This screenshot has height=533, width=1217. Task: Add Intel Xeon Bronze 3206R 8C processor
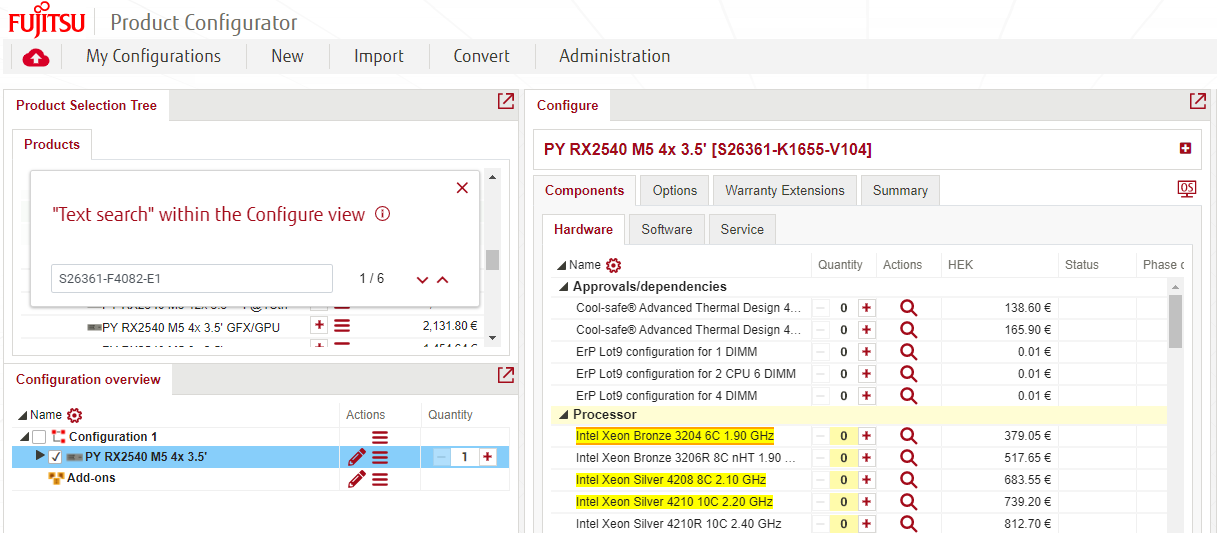tap(867, 458)
